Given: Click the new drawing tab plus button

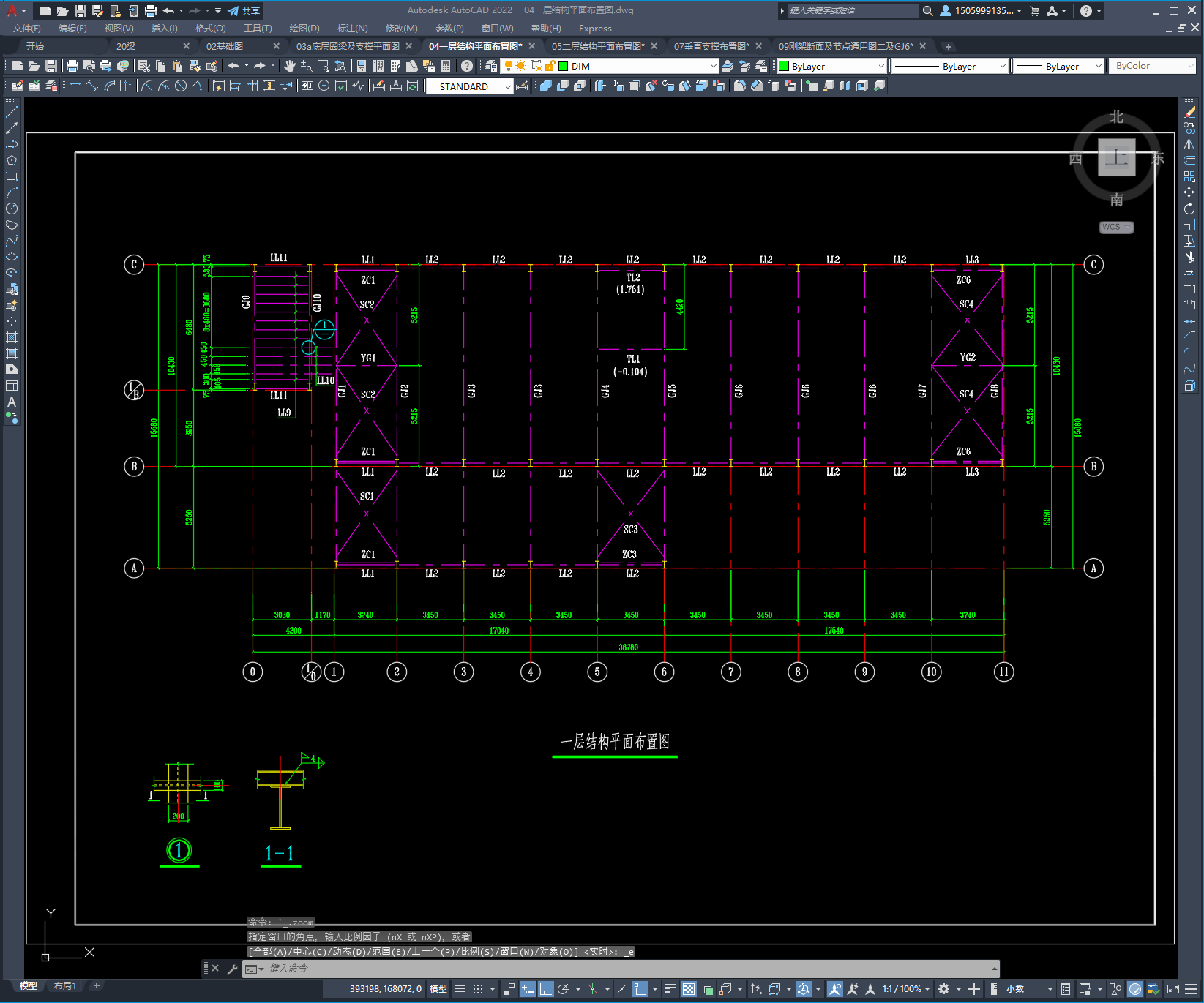Looking at the screenshot, I should click(949, 46).
